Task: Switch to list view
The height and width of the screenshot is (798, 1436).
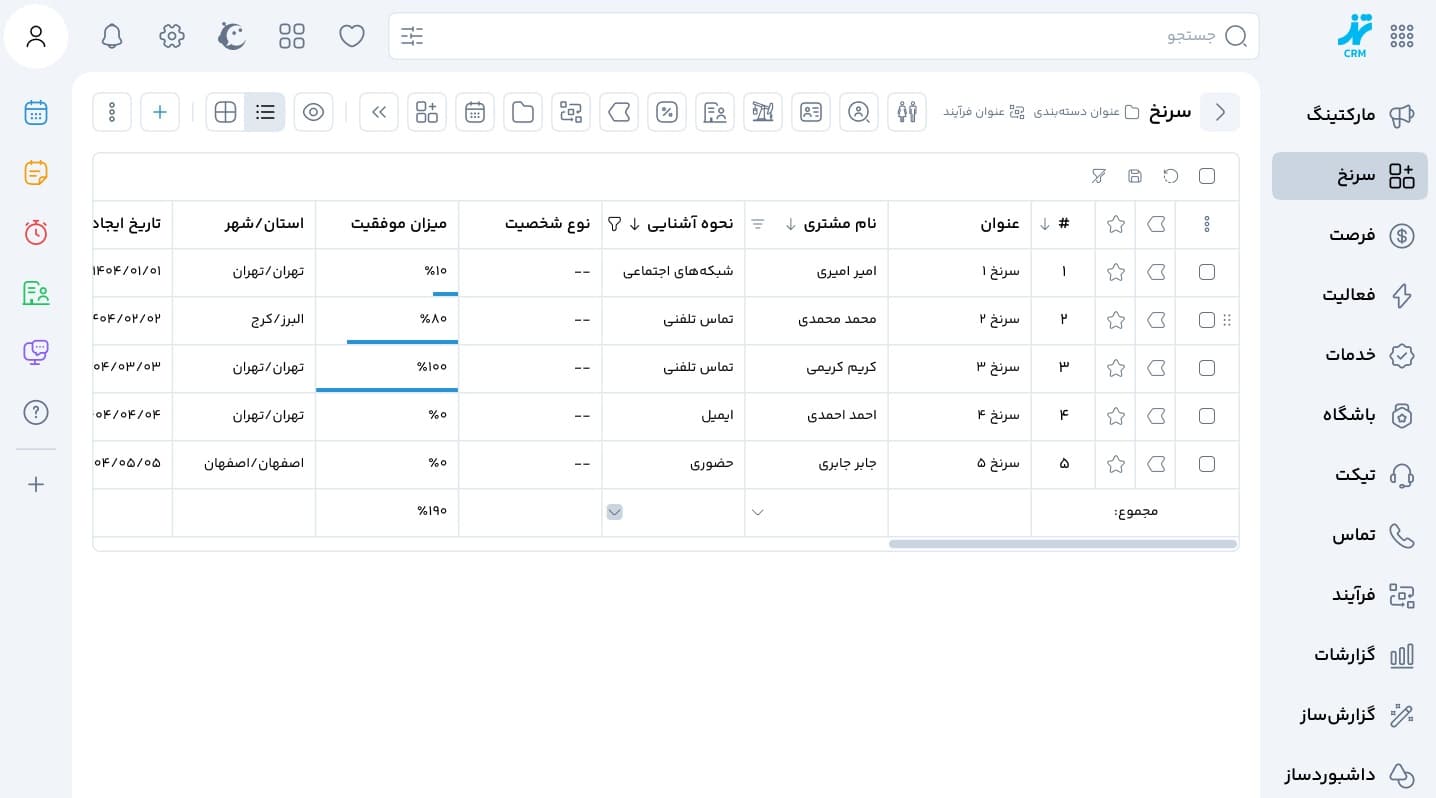Action: (265, 112)
